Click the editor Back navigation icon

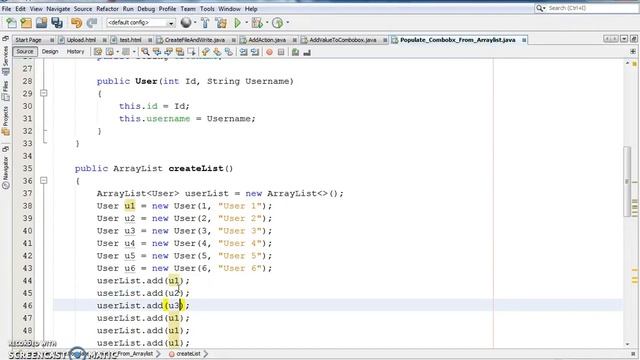[109, 52]
